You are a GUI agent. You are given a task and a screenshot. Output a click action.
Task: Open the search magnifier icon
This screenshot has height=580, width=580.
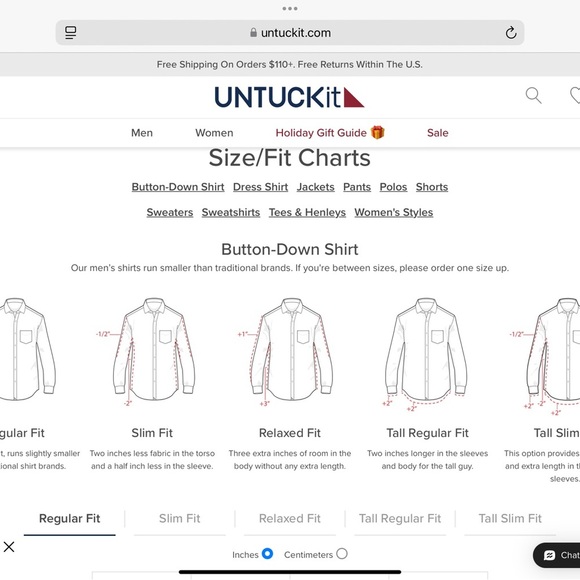pos(533,96)
